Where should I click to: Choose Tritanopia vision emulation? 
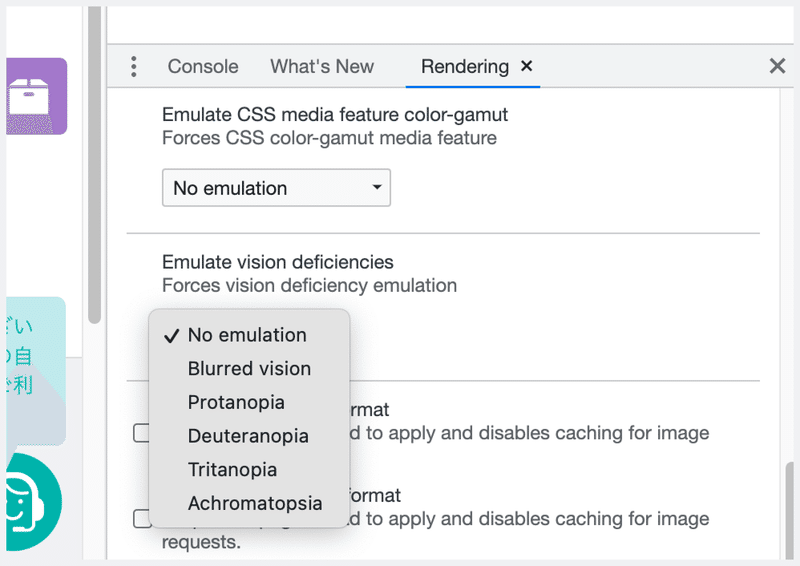(x=232, y=469)
